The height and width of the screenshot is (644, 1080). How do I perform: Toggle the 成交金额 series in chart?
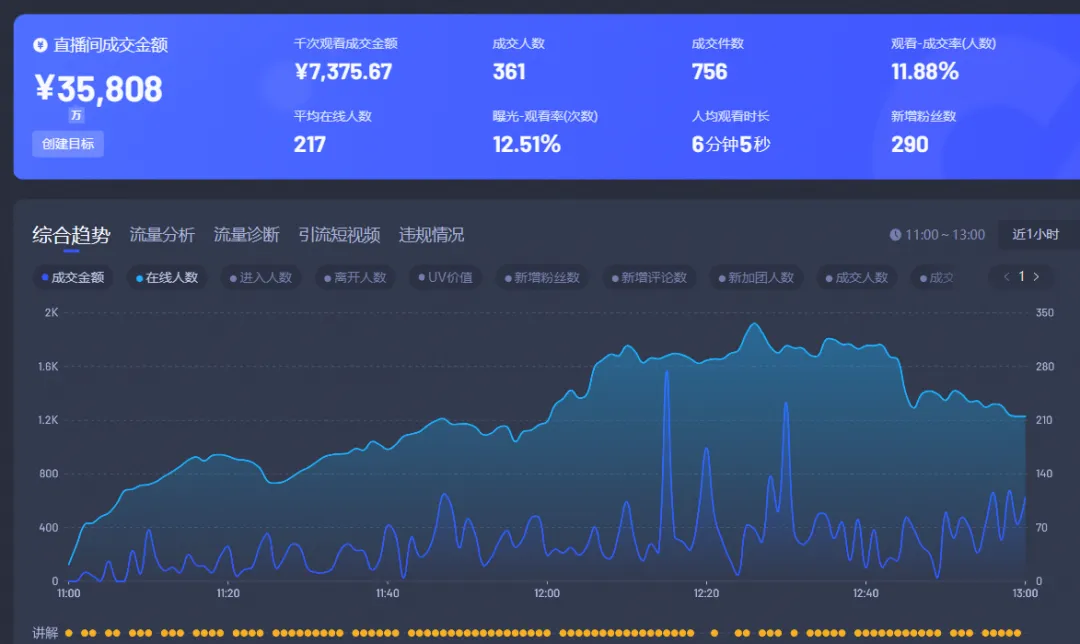pos(73,278)
